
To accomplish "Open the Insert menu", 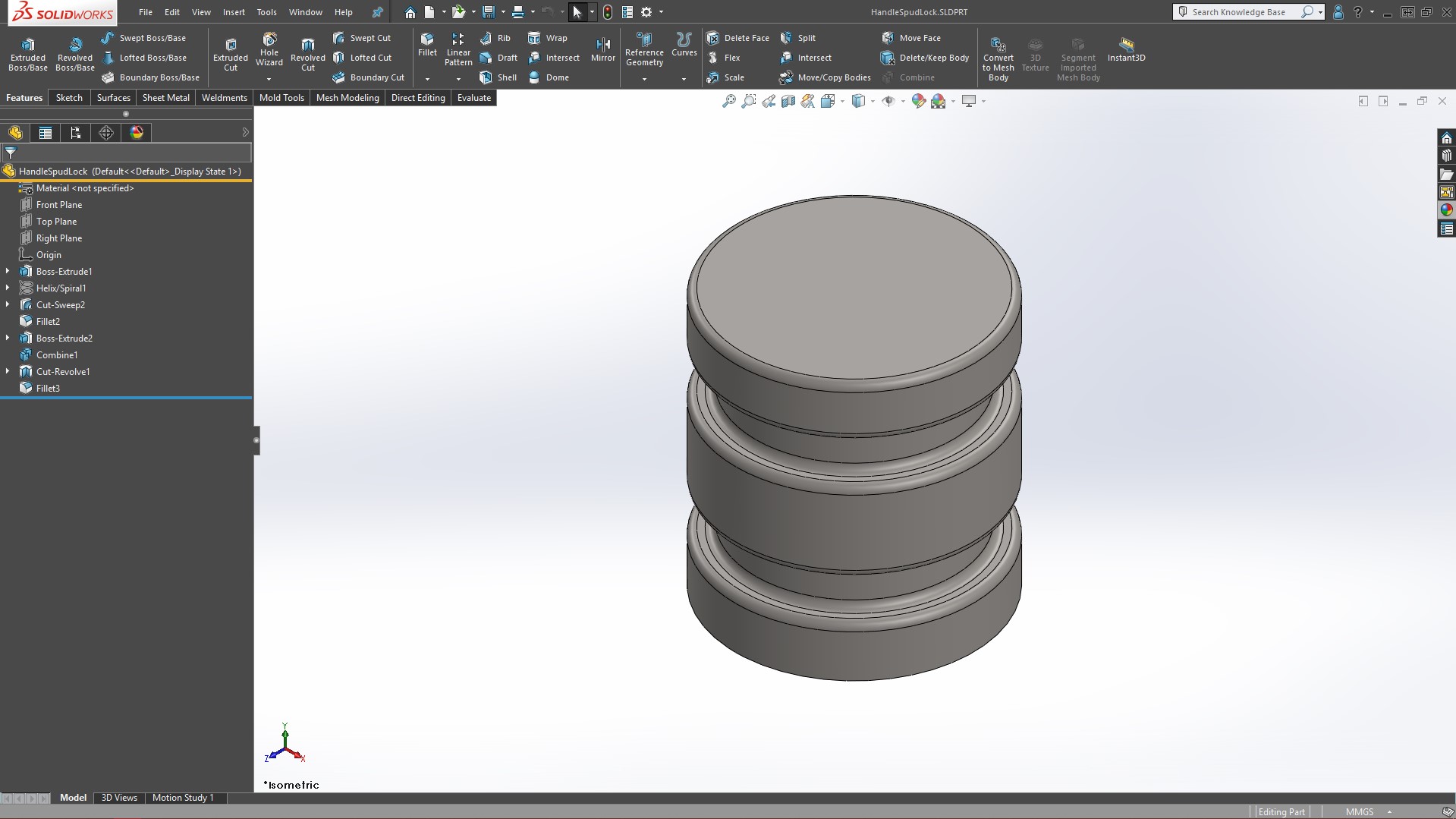I will point(234,12).
